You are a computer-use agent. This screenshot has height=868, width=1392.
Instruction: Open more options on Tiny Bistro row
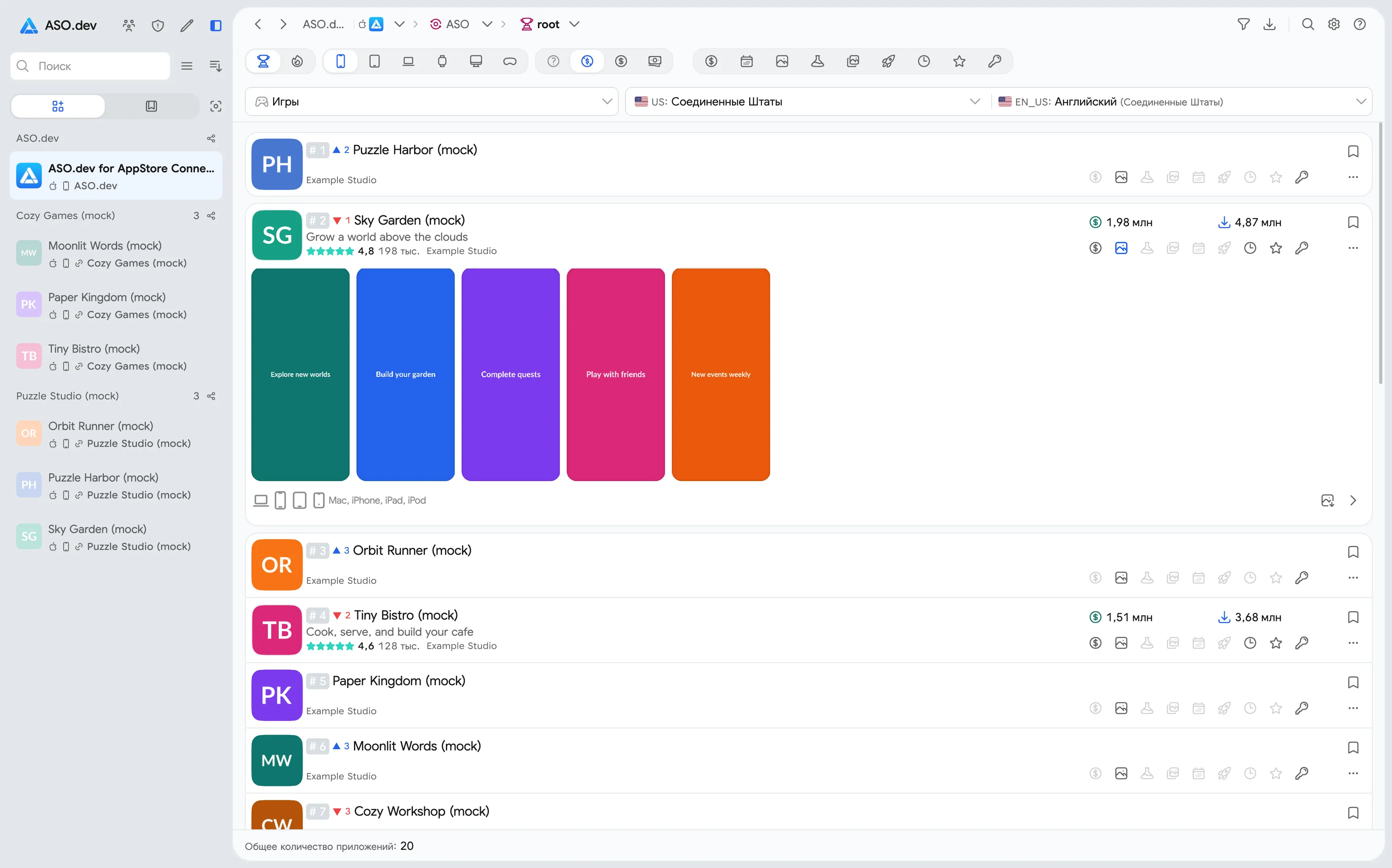1353,643
